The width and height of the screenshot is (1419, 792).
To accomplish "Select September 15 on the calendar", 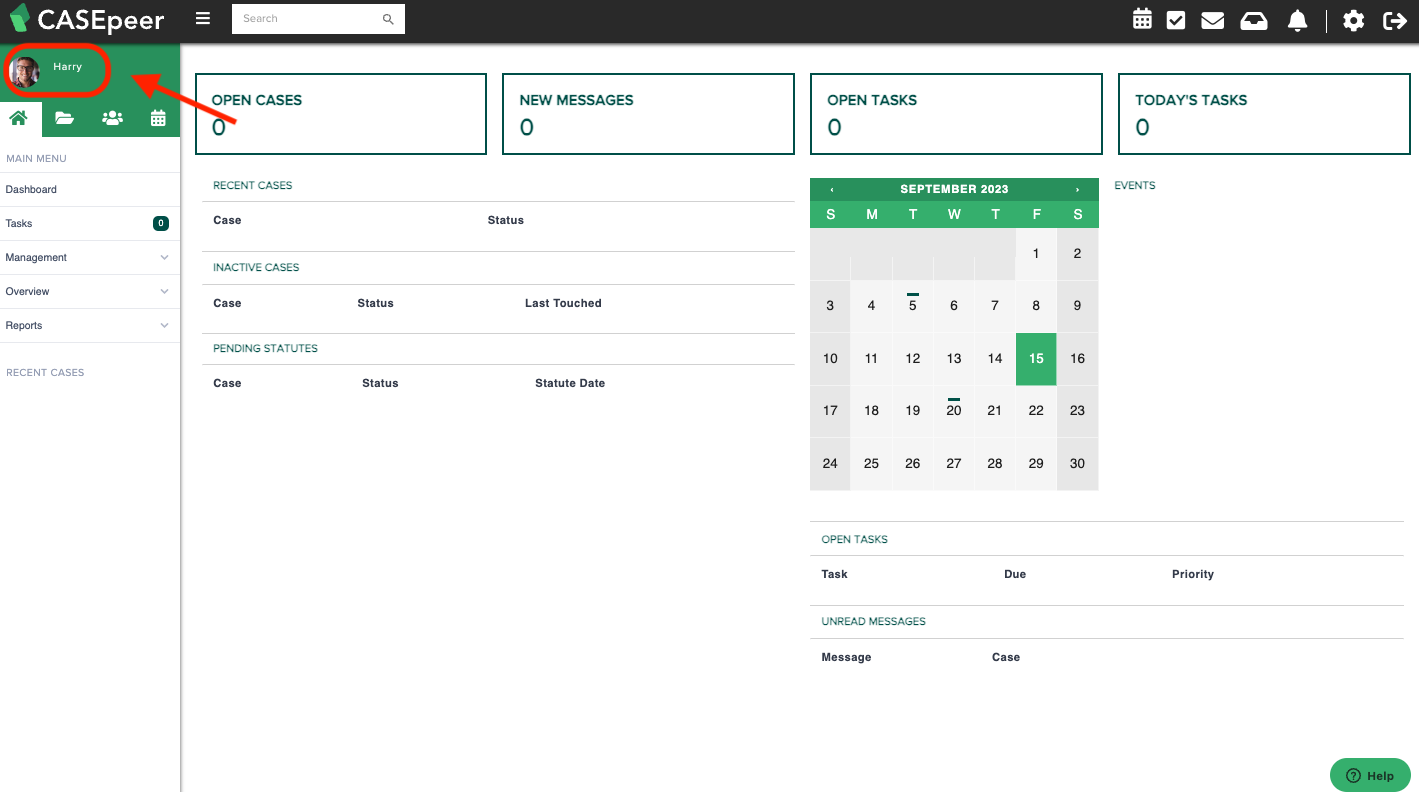I will [x=1036, y=359].
